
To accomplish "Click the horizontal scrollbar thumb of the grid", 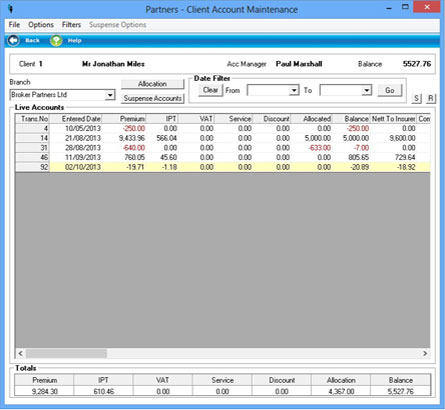I will [x=66, y=353].
